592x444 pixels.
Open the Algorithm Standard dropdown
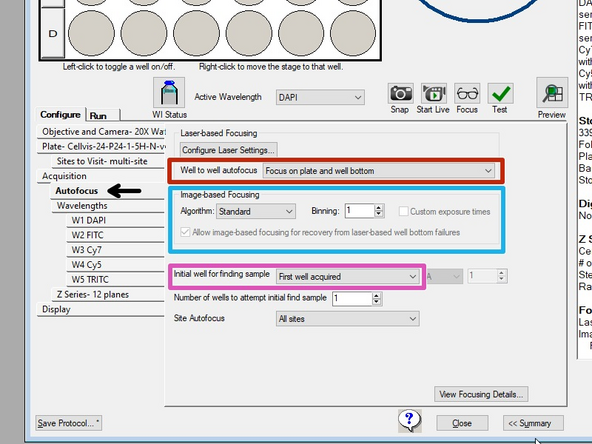click(256, 211)
